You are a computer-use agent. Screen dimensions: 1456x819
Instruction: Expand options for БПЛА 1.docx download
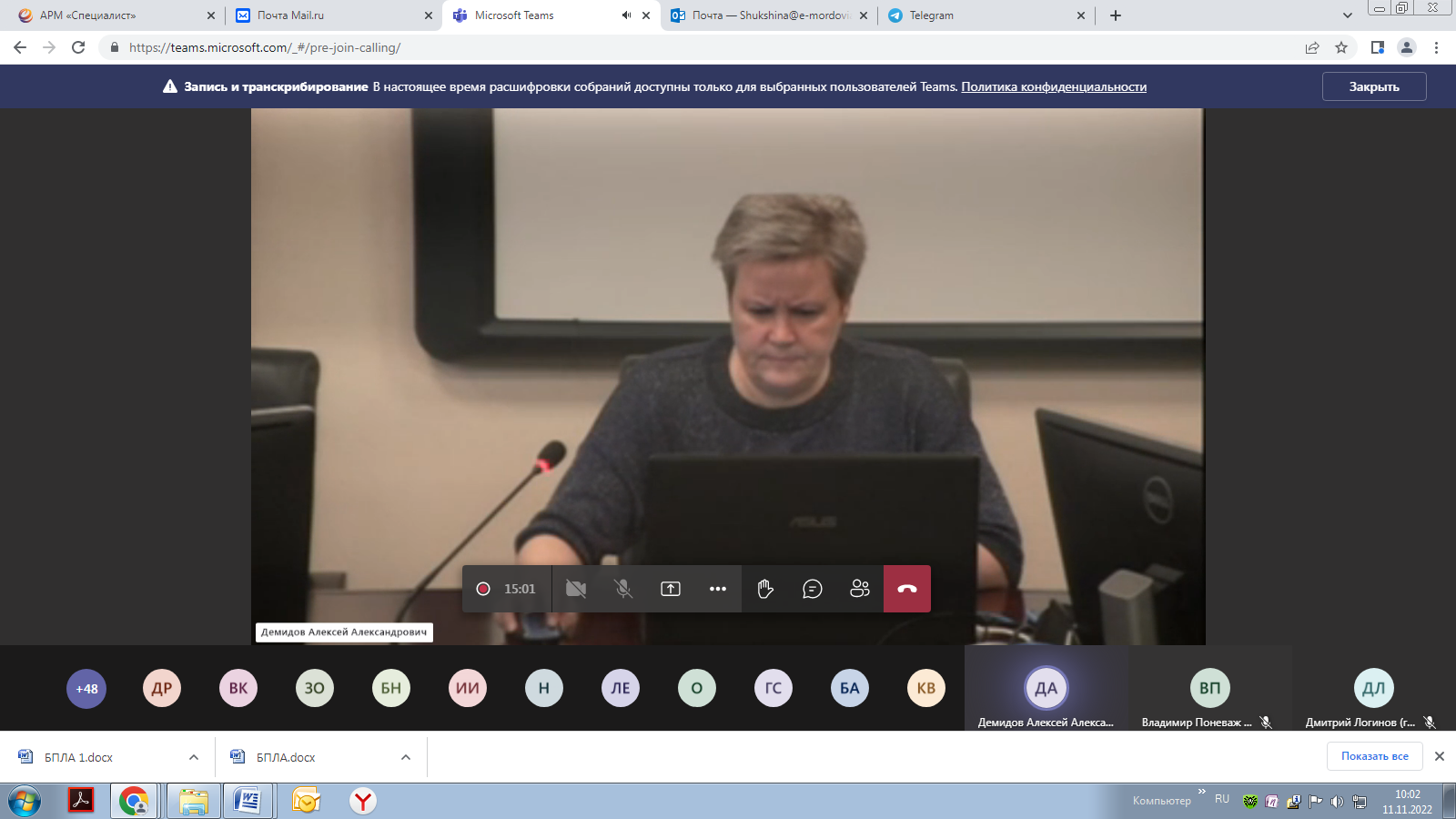(x=194, y=757)
